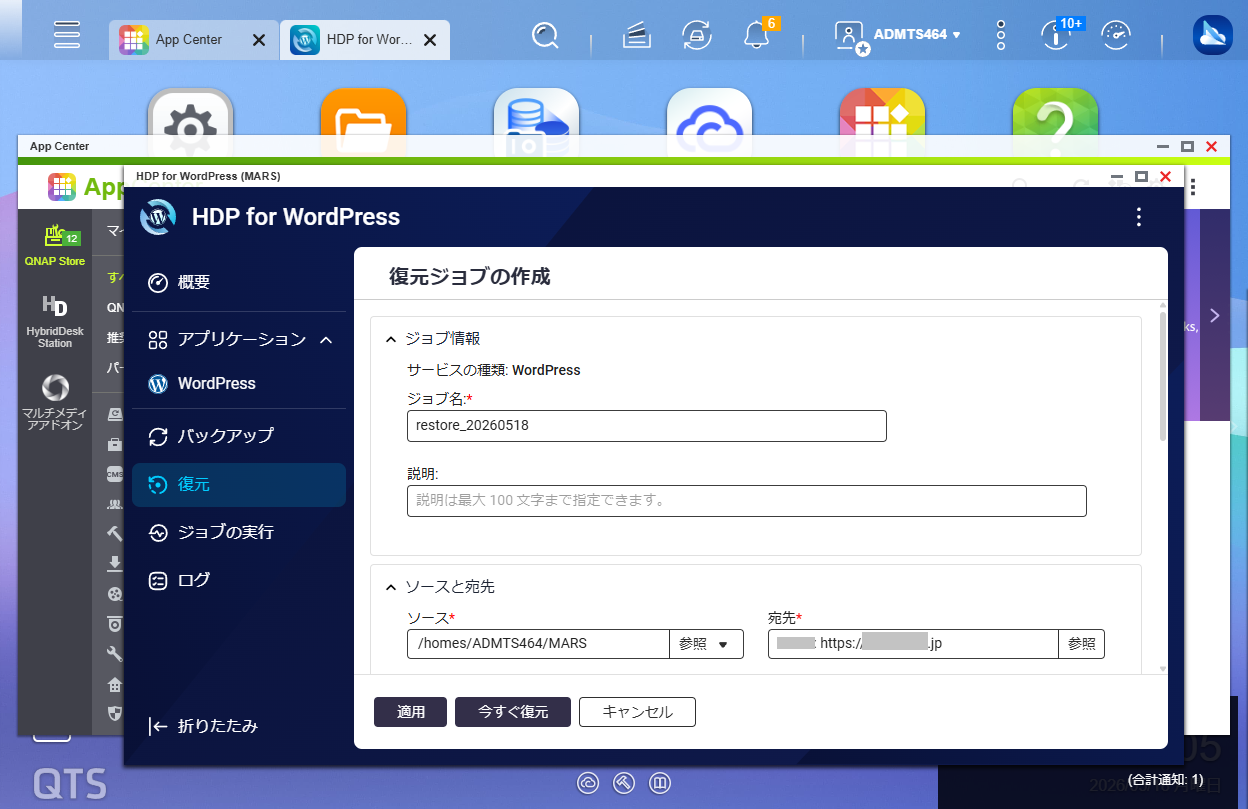Open the info icon with 10+ badge

click(x=1056, y=35)
